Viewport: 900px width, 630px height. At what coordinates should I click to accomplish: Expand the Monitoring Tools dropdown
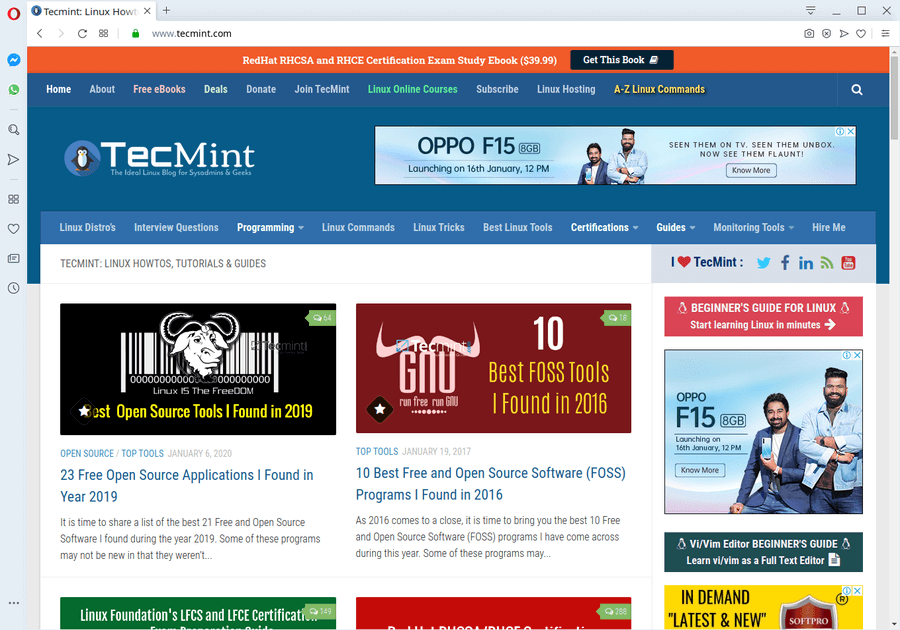click(x=754, y=227)
